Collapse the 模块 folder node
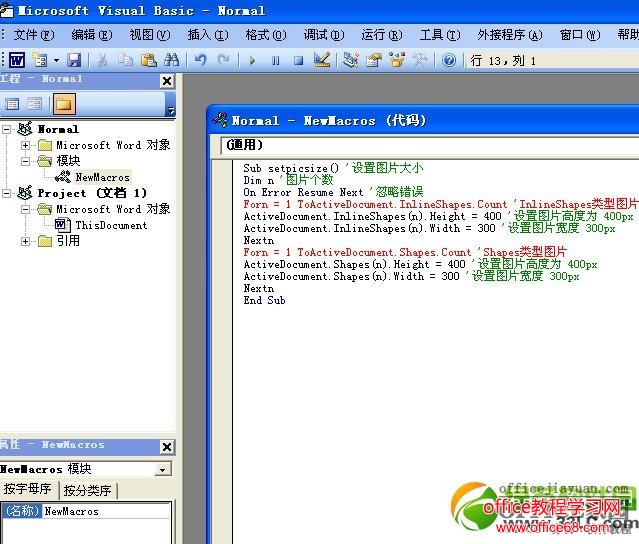Viewport: 639px width, 544px height. click(25, 161)
